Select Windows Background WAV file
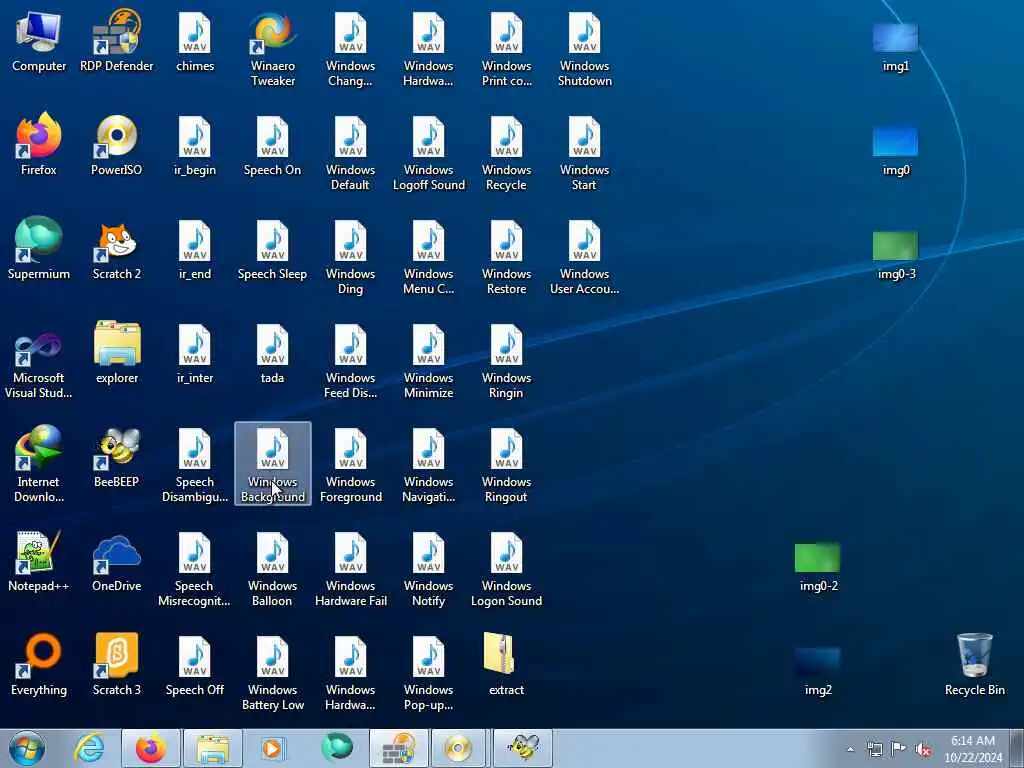The width and height of the screenshot is (1024, 768). coord(272,465)
